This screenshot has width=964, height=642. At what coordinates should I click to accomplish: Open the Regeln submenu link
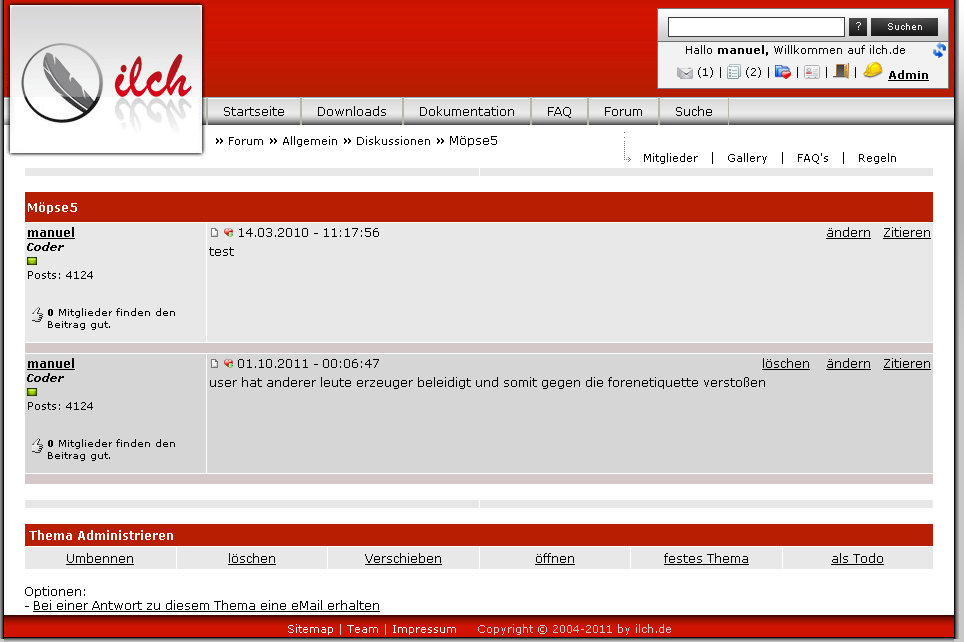(x=877, y=158)
